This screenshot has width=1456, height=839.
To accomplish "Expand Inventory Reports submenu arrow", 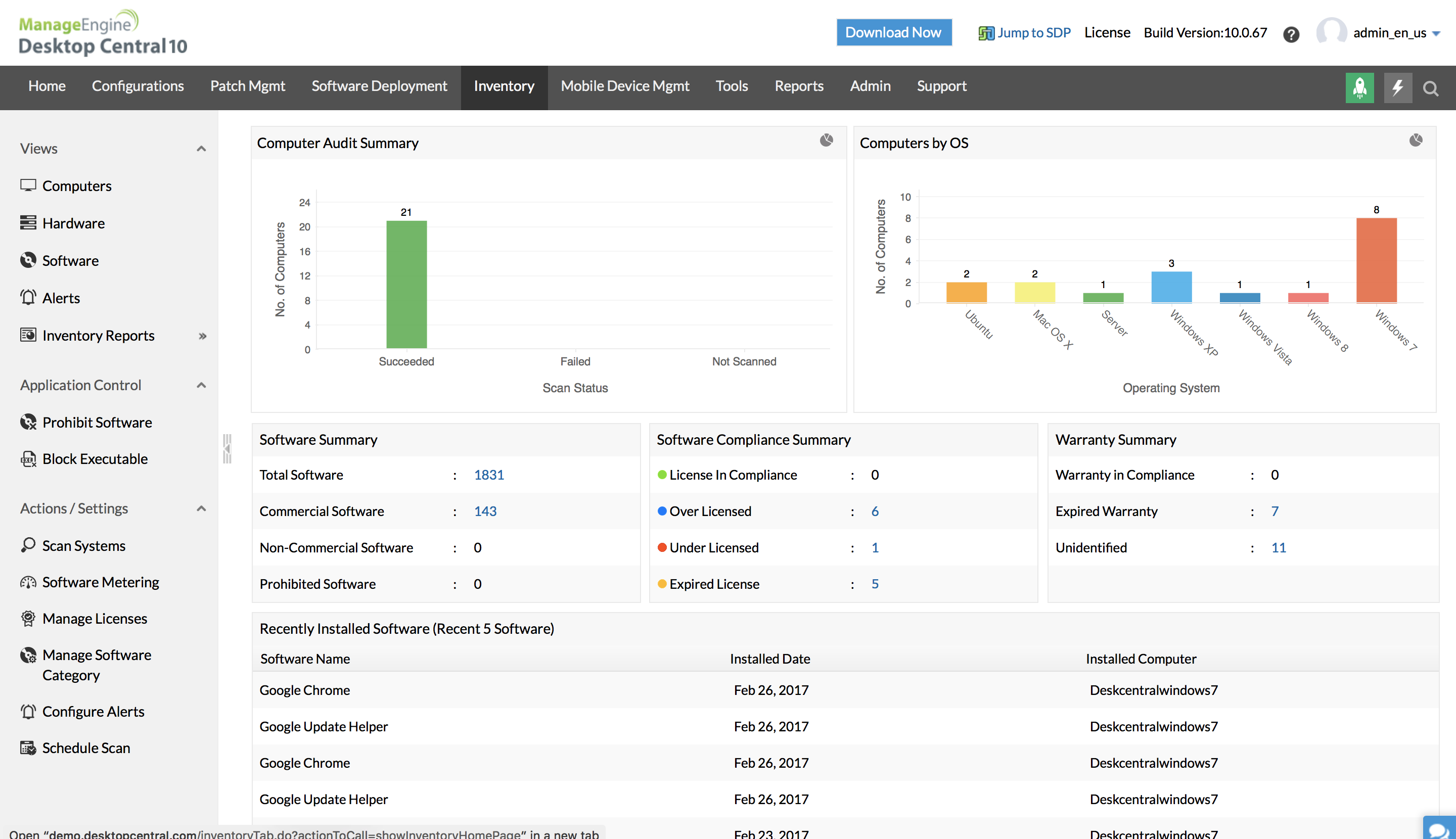I will click(x=202, y=336).
